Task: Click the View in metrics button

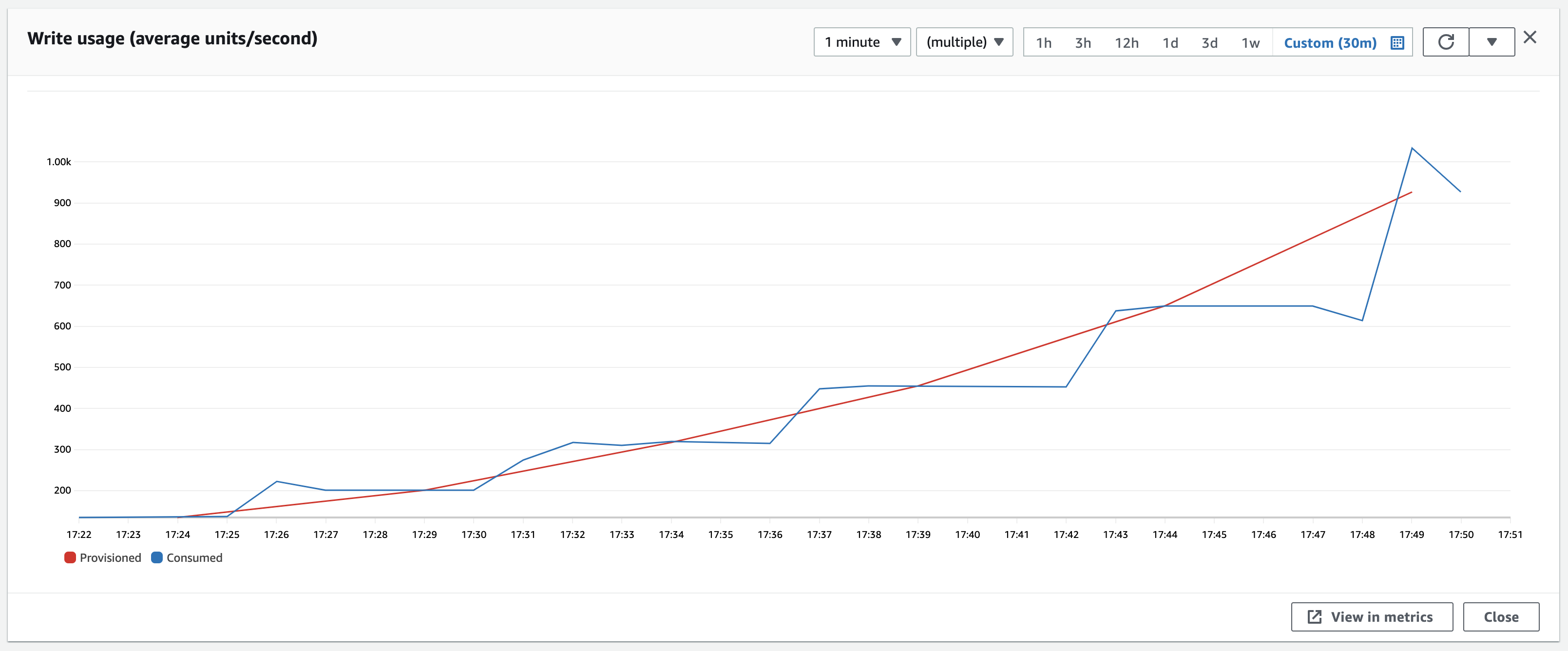Action: [1372, 617]
